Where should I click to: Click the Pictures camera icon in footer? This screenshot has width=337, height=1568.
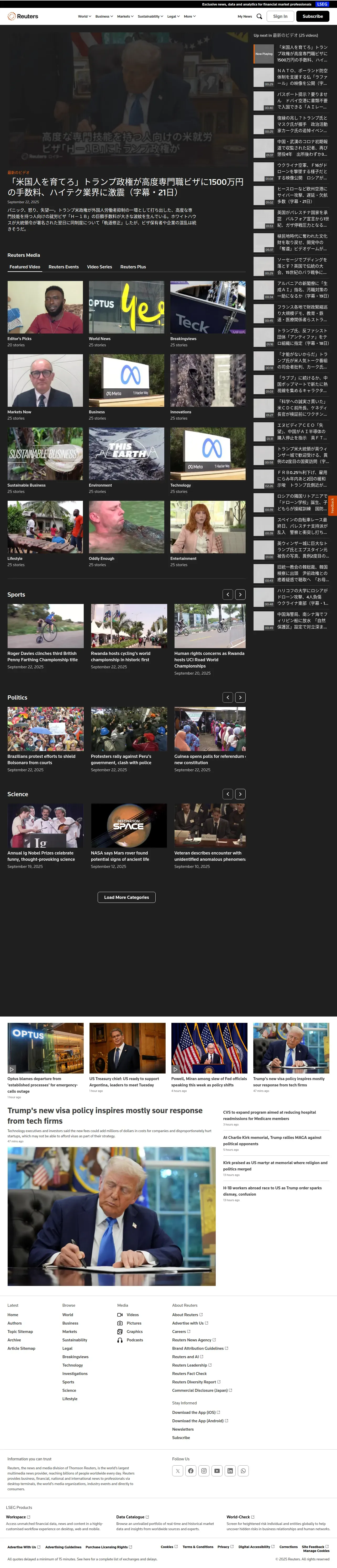point(120,1323)
